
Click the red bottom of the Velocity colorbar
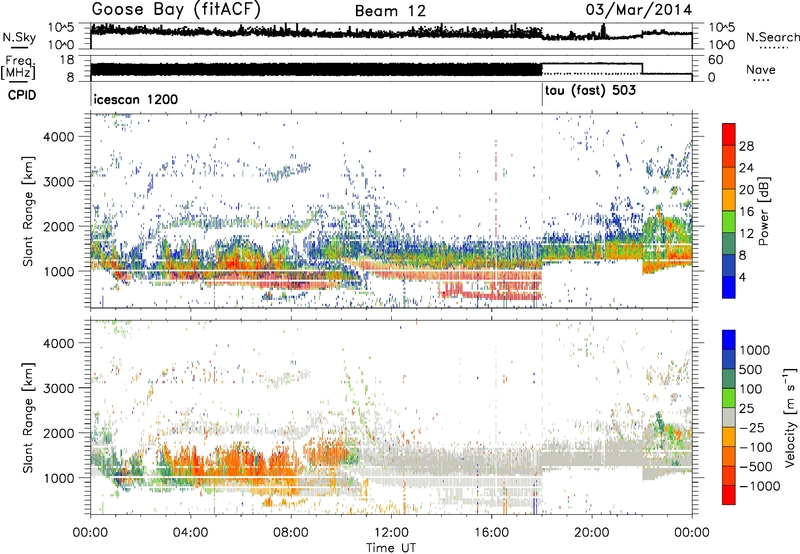(729, 495)
